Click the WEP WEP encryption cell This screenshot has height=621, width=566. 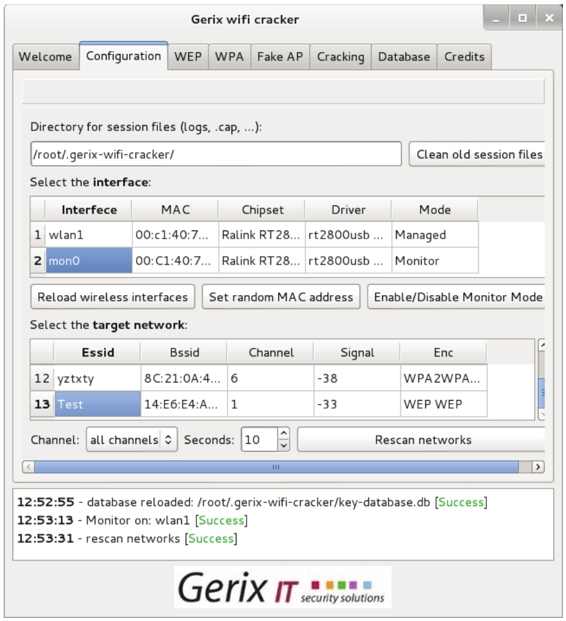click(444, 404)
